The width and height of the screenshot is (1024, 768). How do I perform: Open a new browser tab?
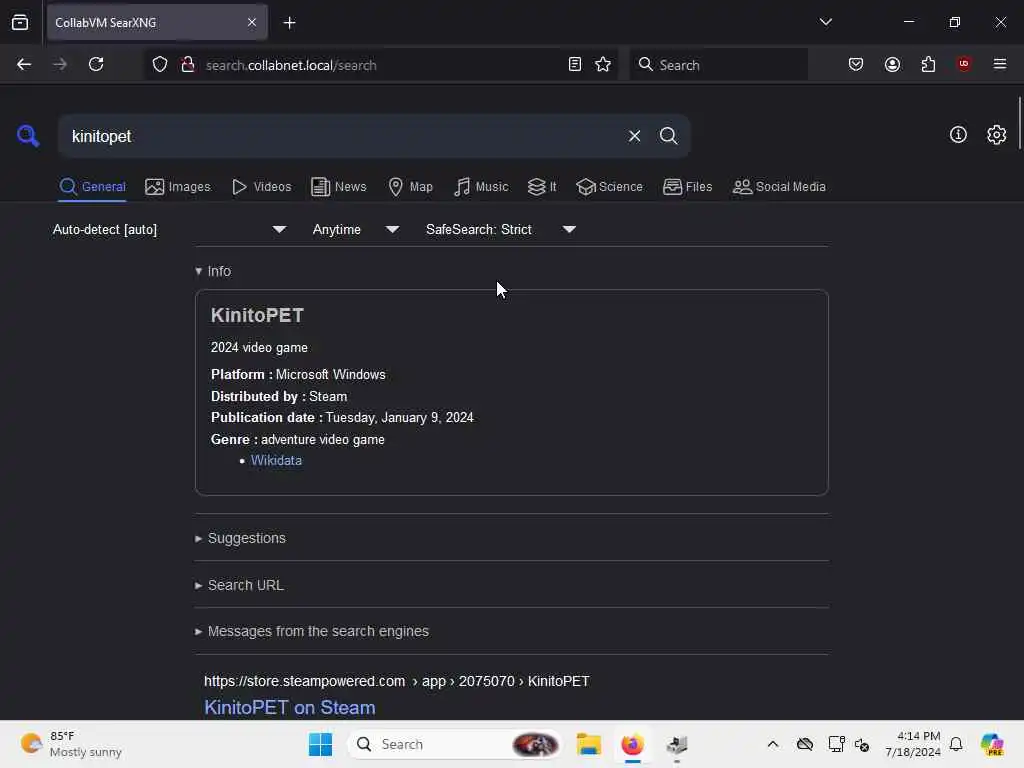289,23
